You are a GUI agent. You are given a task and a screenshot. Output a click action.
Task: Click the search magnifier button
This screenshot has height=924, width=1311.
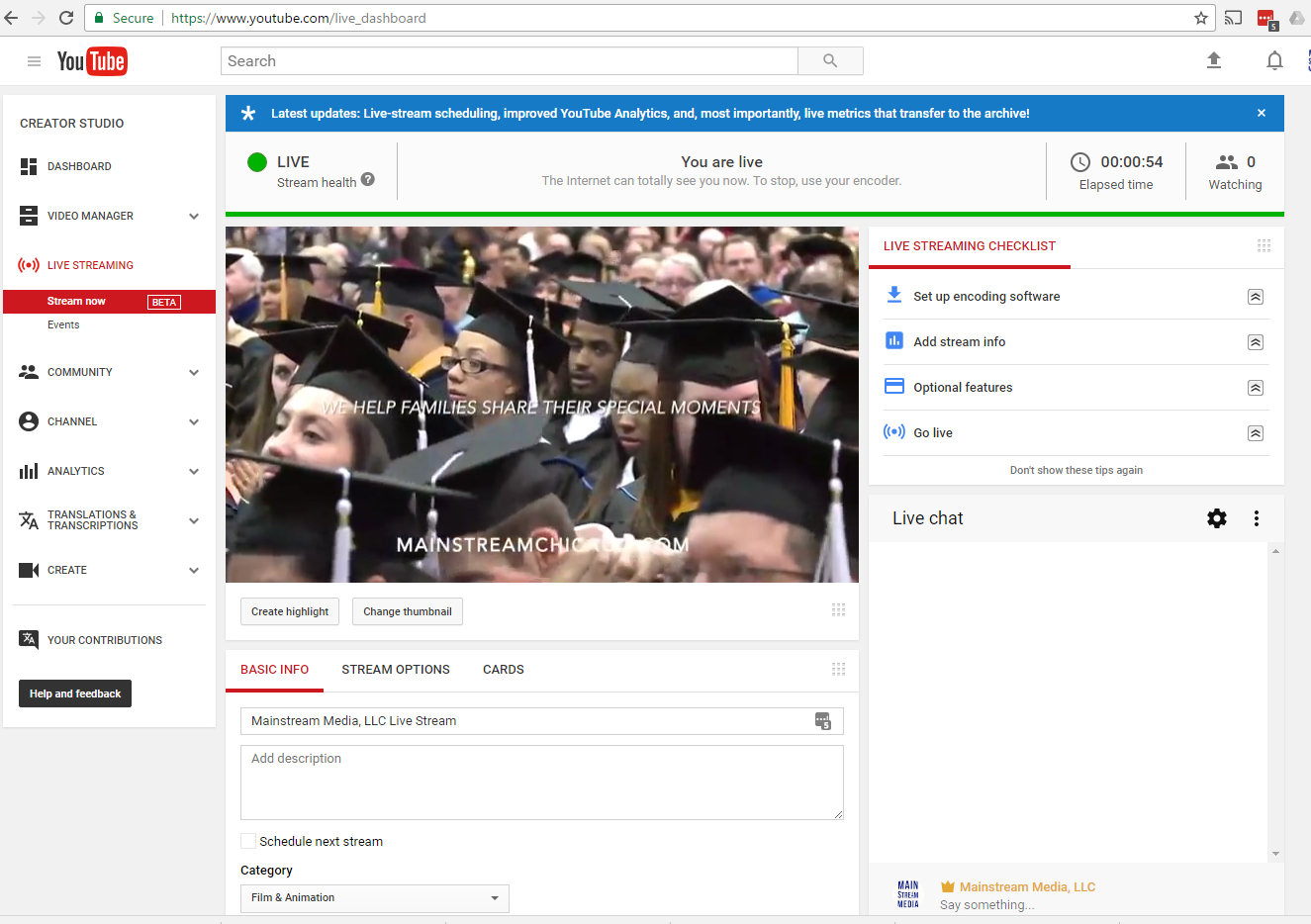point(830,61)
